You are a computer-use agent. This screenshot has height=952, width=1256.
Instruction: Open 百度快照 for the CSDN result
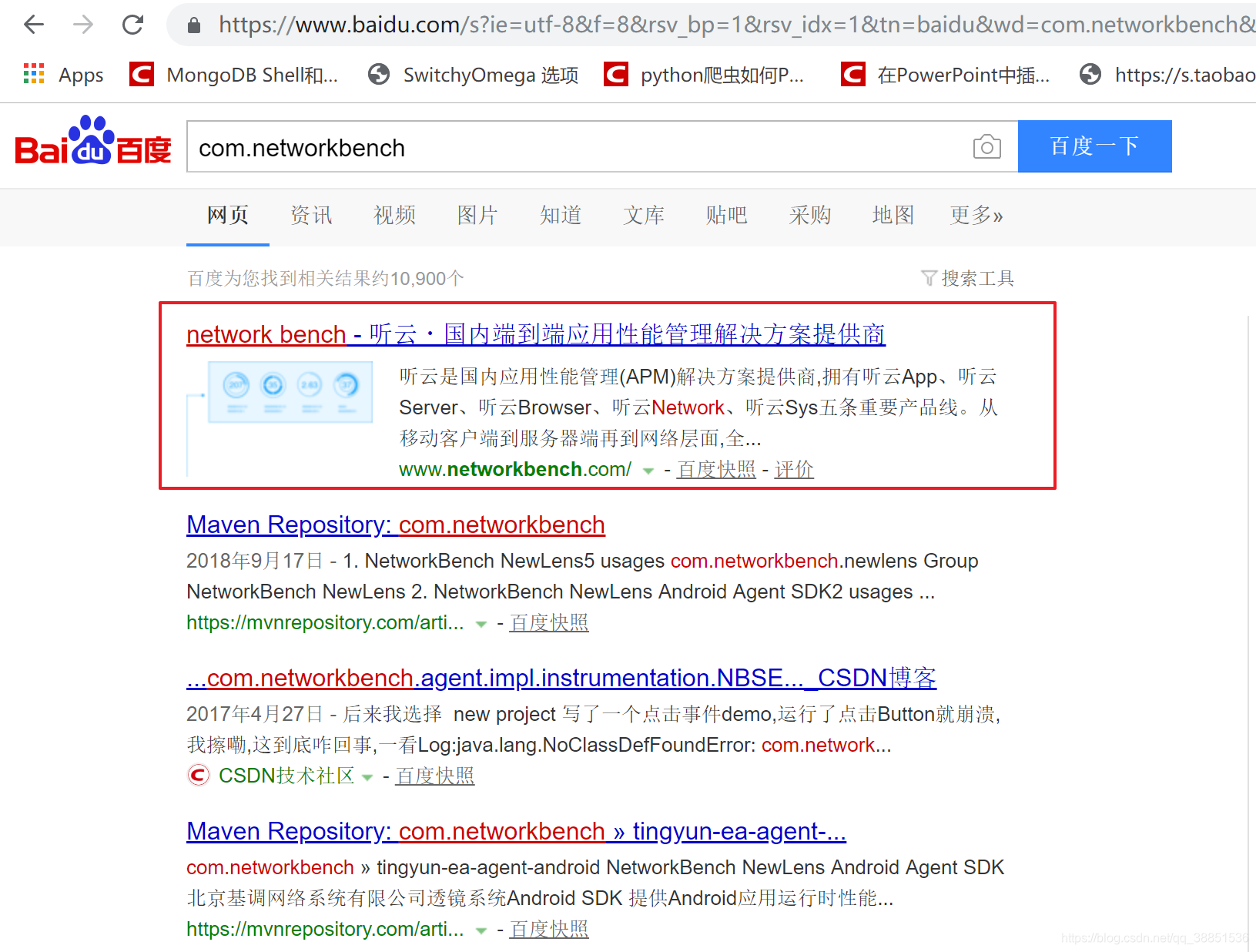435,776
